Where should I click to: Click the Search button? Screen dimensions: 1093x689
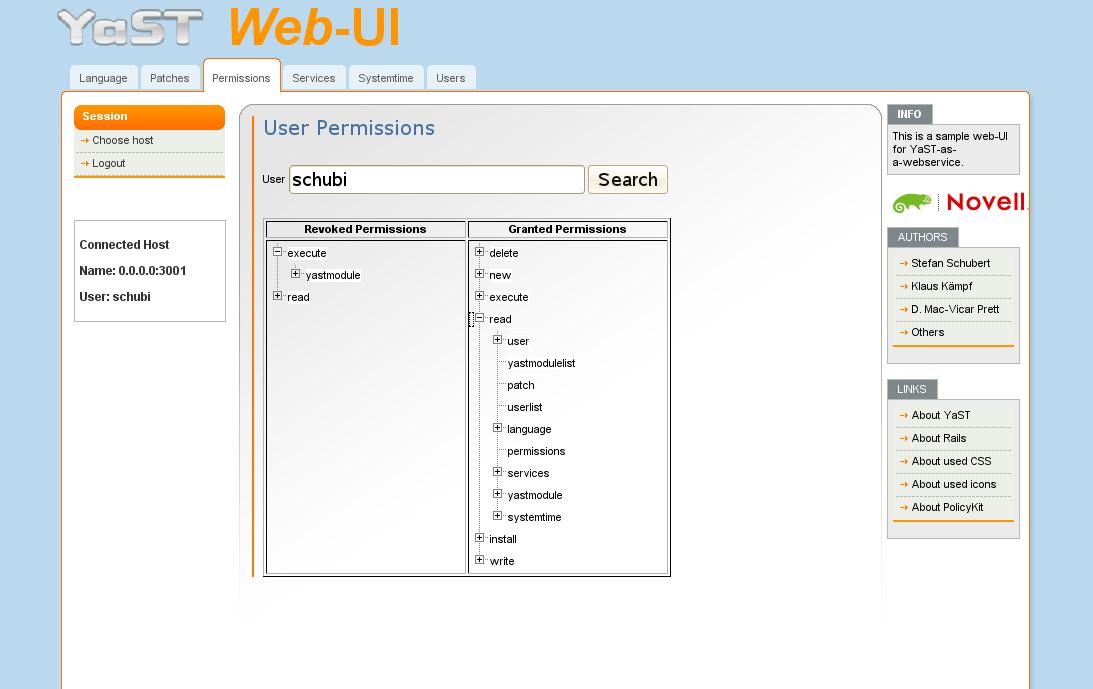627,179
